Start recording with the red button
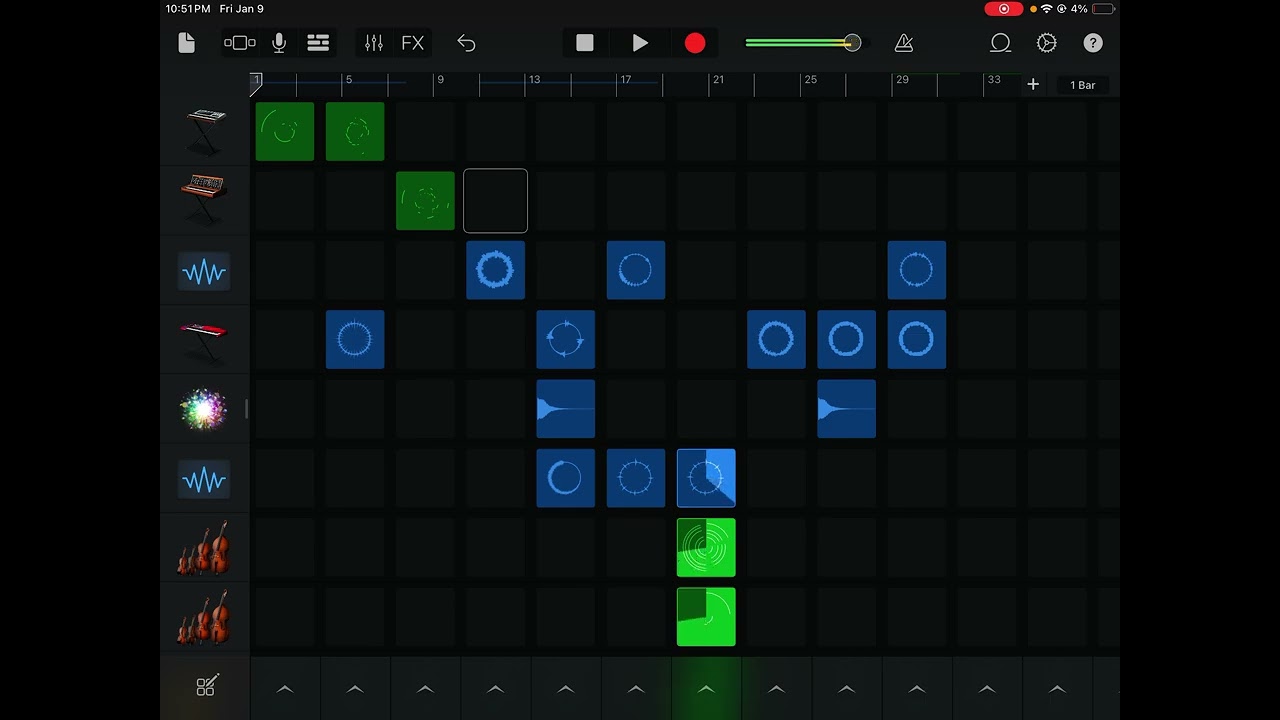This screenshot has width=1280, height=720. [695, 43]
